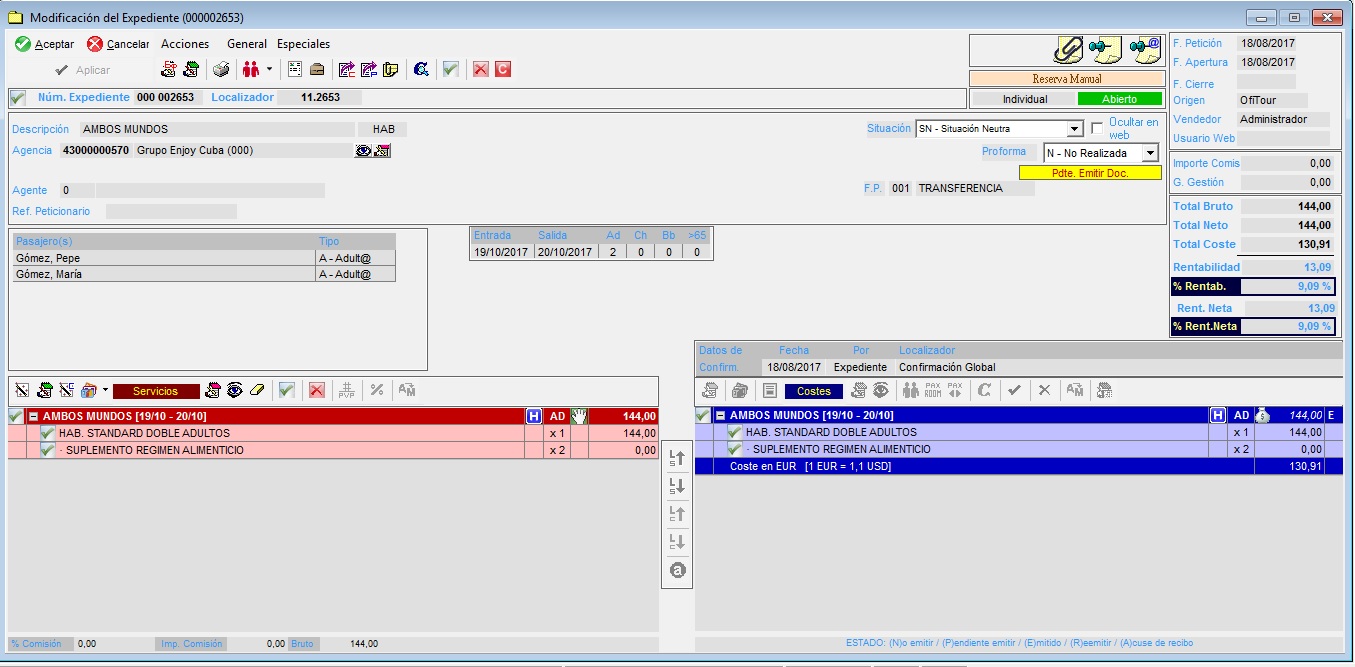This screenshot has height=667, width=1355.
Task: Click the Cancelar button
Action: coord(118,44)
